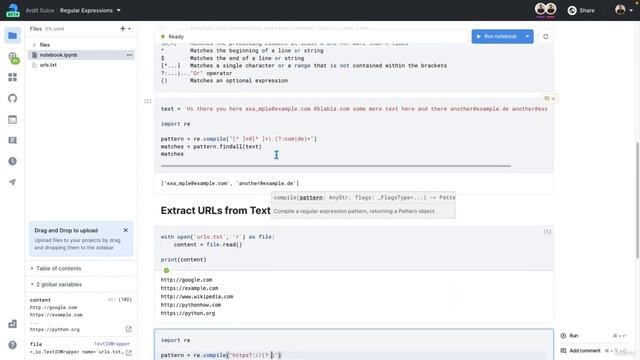Open the Regular Expressions project dropdown
The image size is (640, 360).
(x=90, y=10)
